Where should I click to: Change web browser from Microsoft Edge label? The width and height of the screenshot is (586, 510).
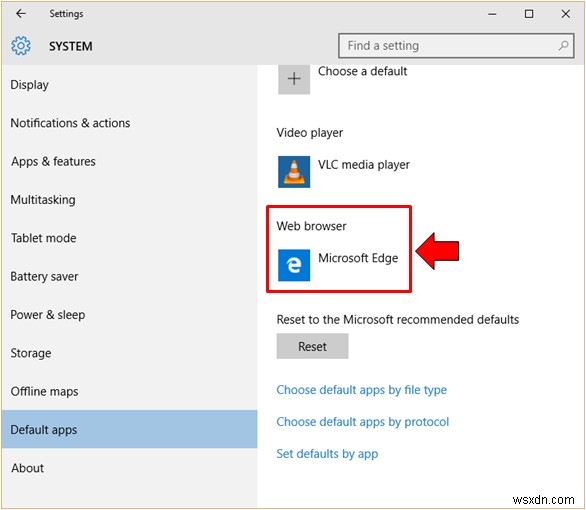pos(358,258)
